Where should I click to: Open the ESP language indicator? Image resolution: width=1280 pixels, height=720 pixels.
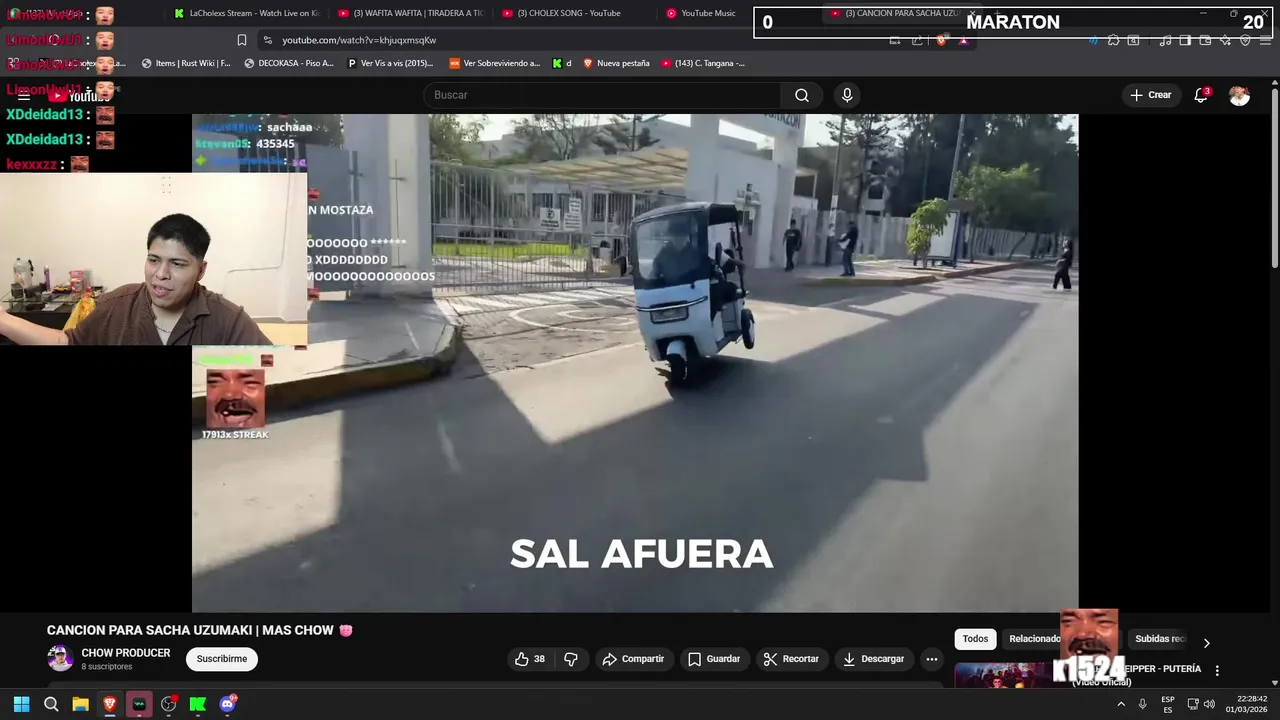(1168, 704)
